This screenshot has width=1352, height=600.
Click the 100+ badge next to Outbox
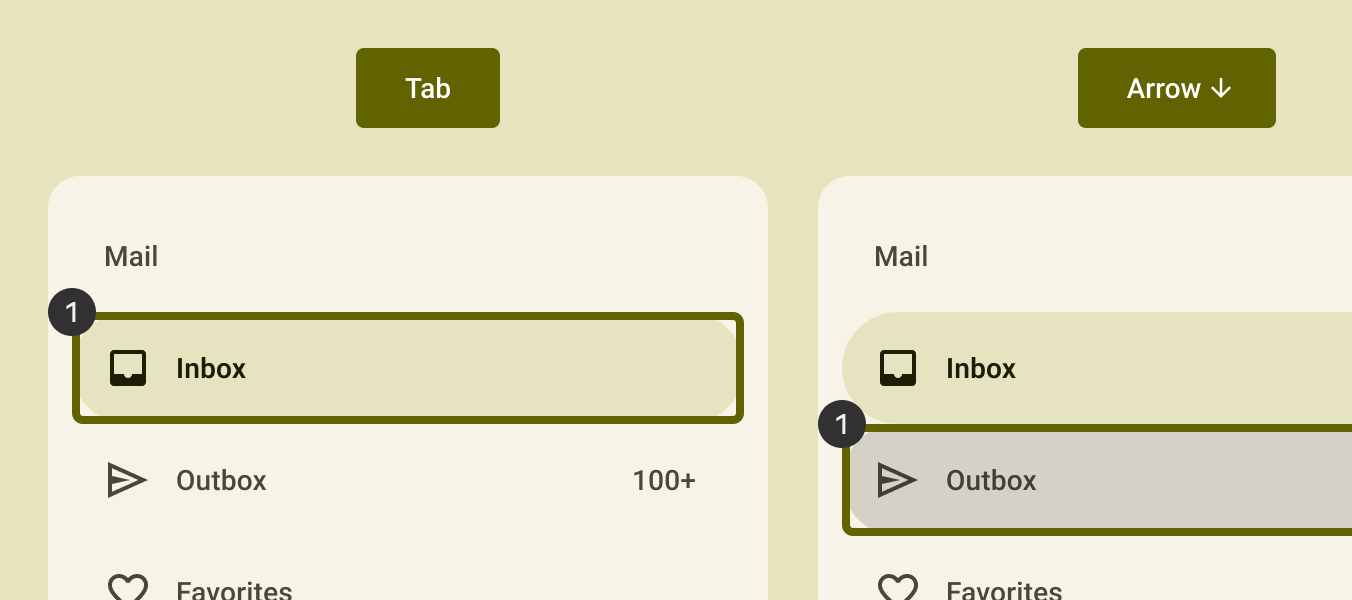point(663,480)
